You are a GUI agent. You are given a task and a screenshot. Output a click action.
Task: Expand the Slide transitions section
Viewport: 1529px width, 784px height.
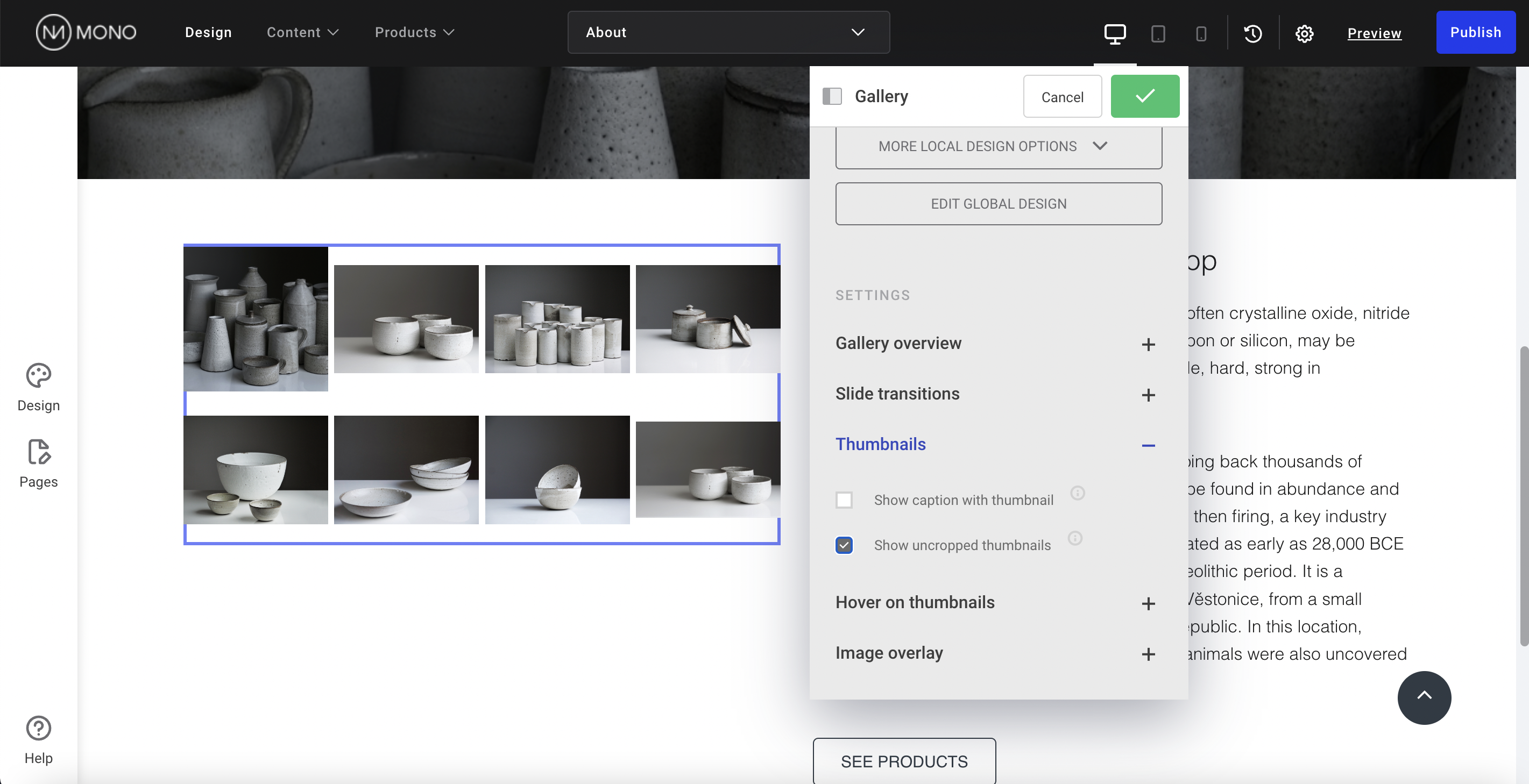999,394
